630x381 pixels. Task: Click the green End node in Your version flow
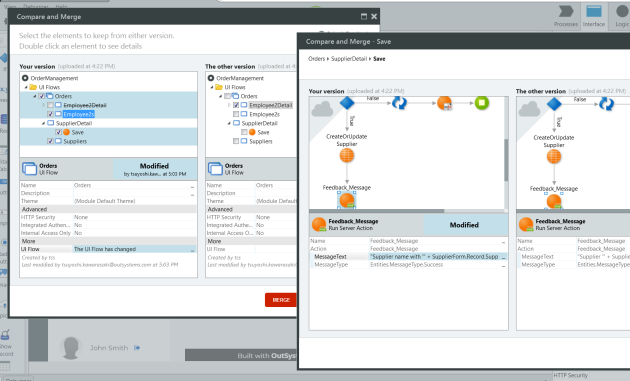482,103
